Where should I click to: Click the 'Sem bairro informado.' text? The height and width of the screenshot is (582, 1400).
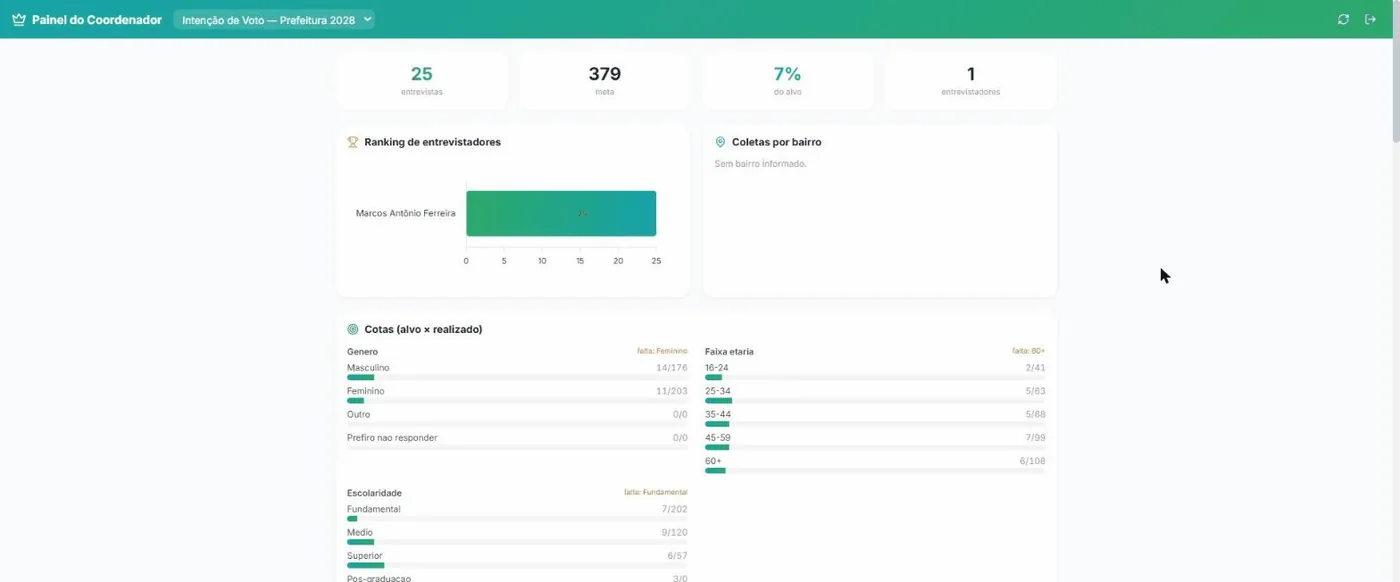tap(760, 163)
